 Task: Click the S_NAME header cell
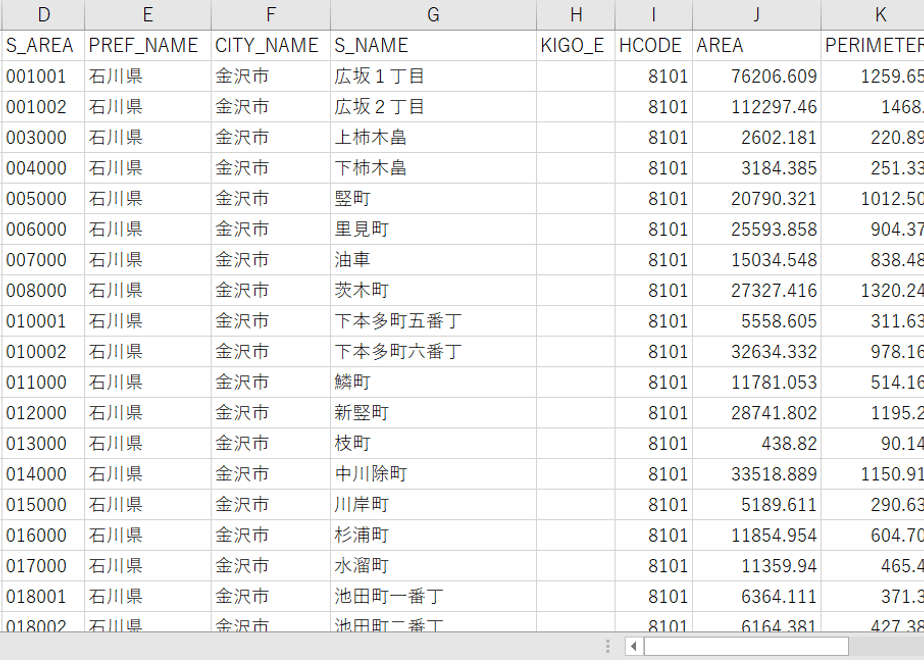click(x=434, y=45)
